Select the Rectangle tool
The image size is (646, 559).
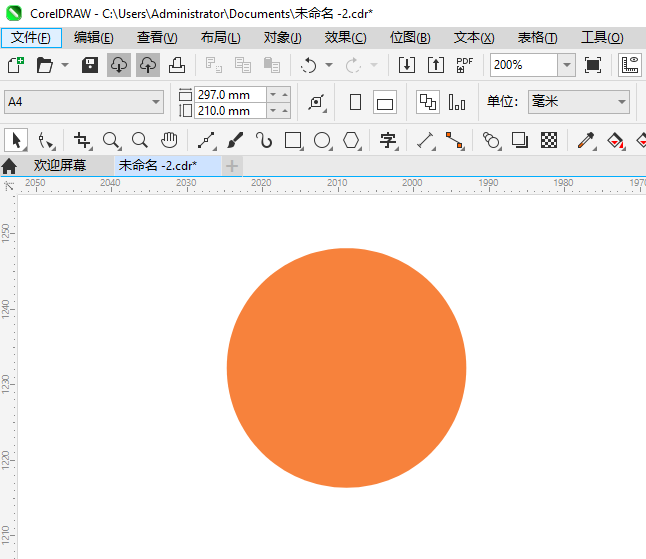tap(293, 140)
